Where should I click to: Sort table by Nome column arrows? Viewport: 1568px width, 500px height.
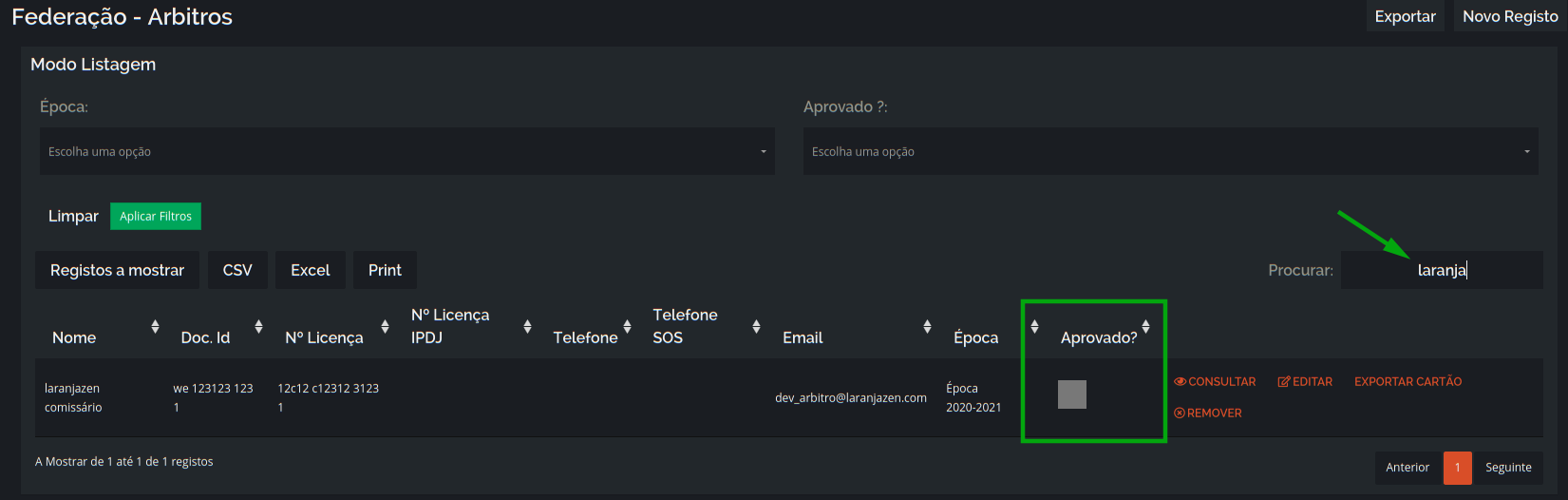155,327
